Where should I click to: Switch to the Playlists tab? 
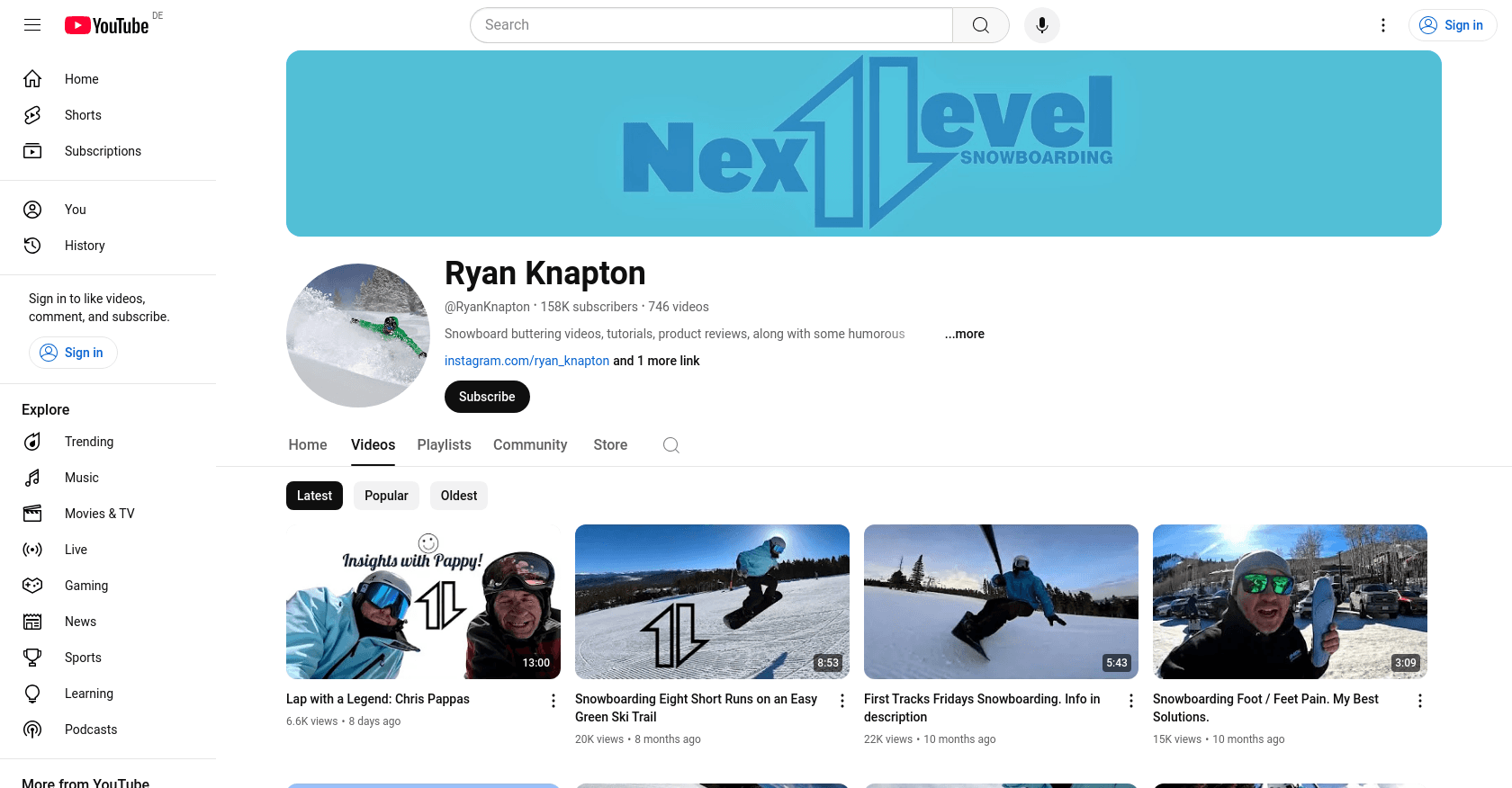(x=444, y=445)
